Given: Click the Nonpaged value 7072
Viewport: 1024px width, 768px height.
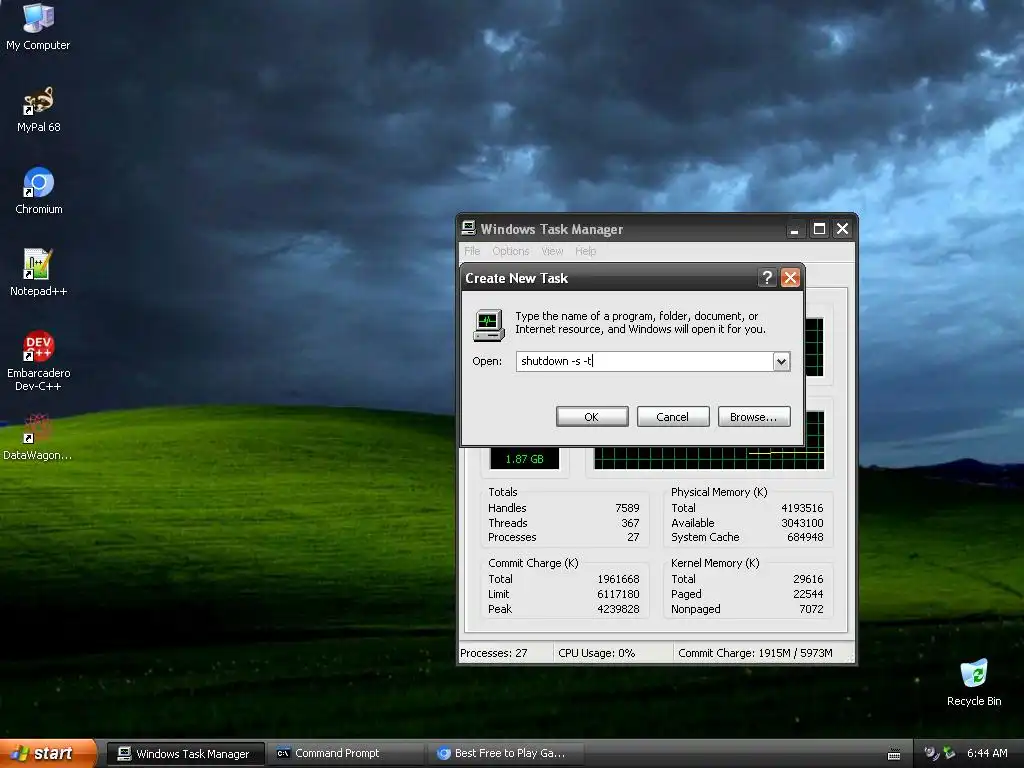Looking at the screenshot, I should pos(811,609).
